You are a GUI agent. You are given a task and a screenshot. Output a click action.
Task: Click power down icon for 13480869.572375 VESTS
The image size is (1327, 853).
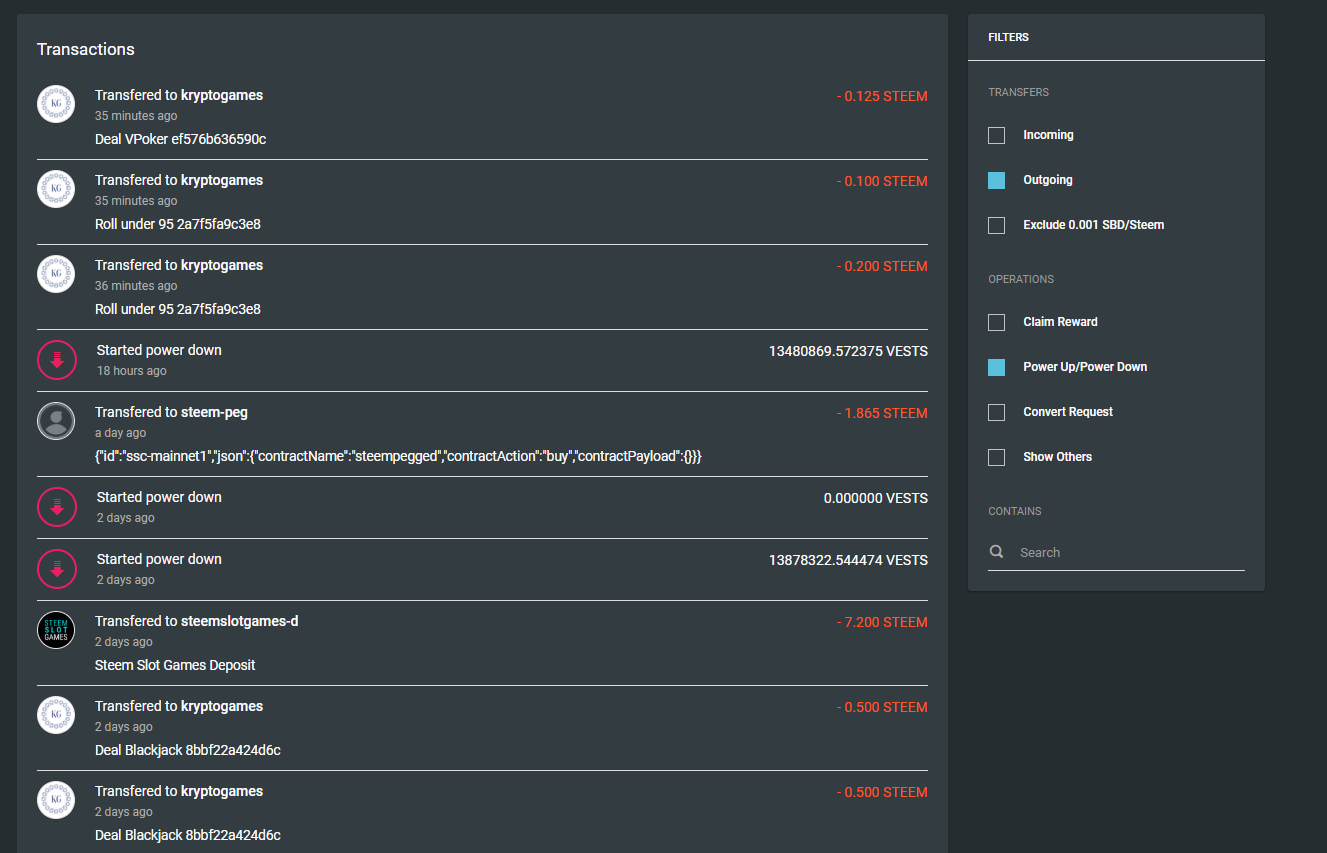pyautogui.click(x=57, y=360)
